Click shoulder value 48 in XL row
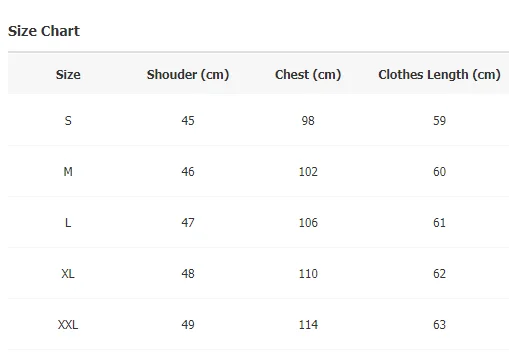The height and width of the screenshot is (360, 509). coord(188,274)
